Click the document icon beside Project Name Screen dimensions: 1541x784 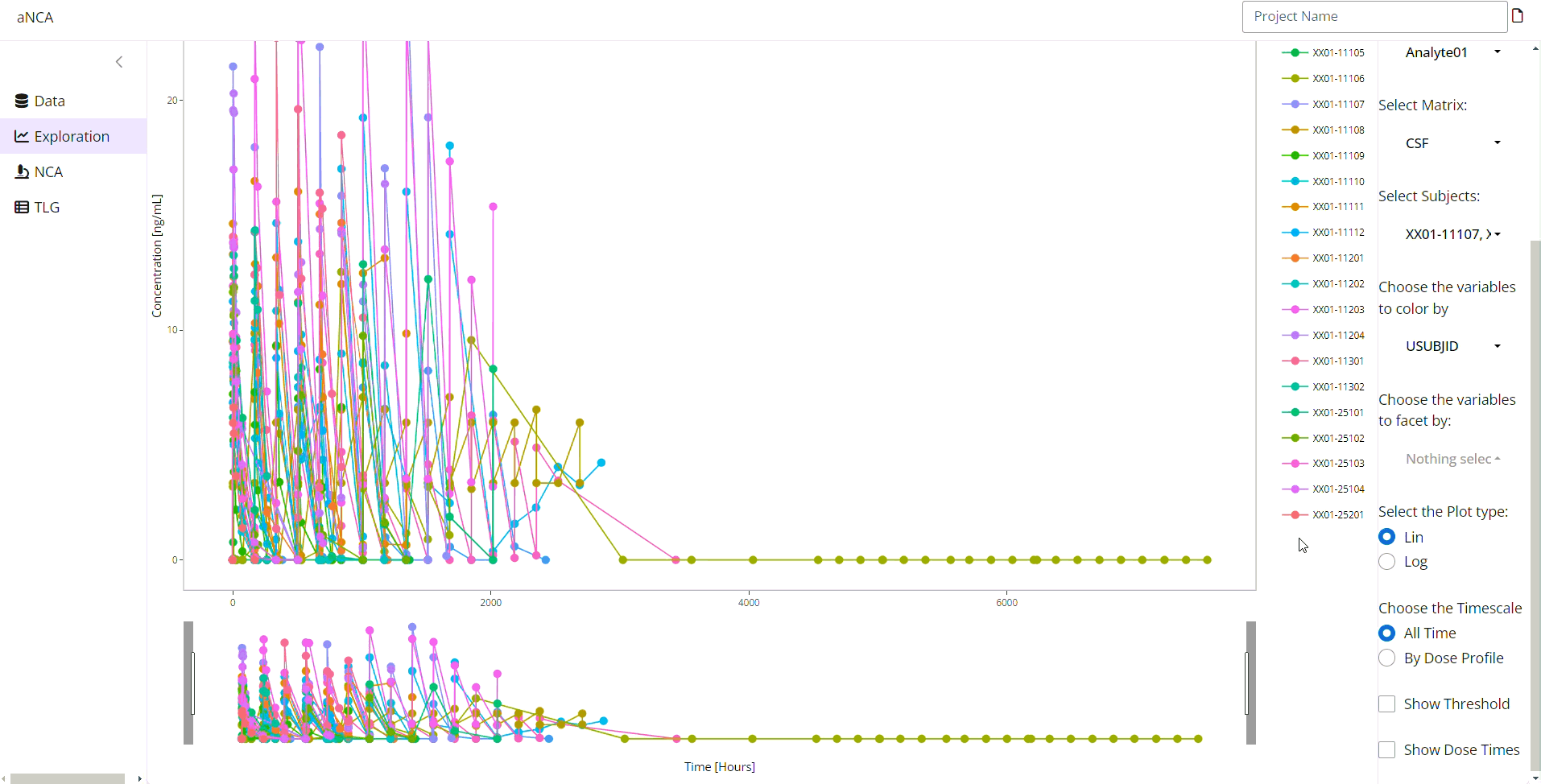tap(1518, 16)
